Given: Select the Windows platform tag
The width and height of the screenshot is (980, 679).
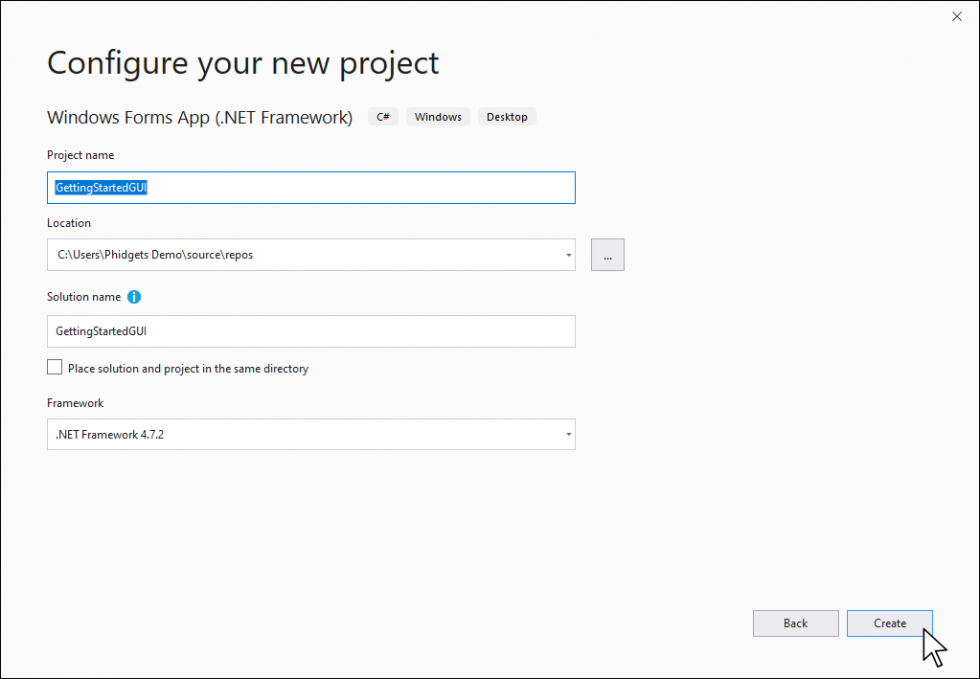Looking at the screenshot, I should point(438,117).
